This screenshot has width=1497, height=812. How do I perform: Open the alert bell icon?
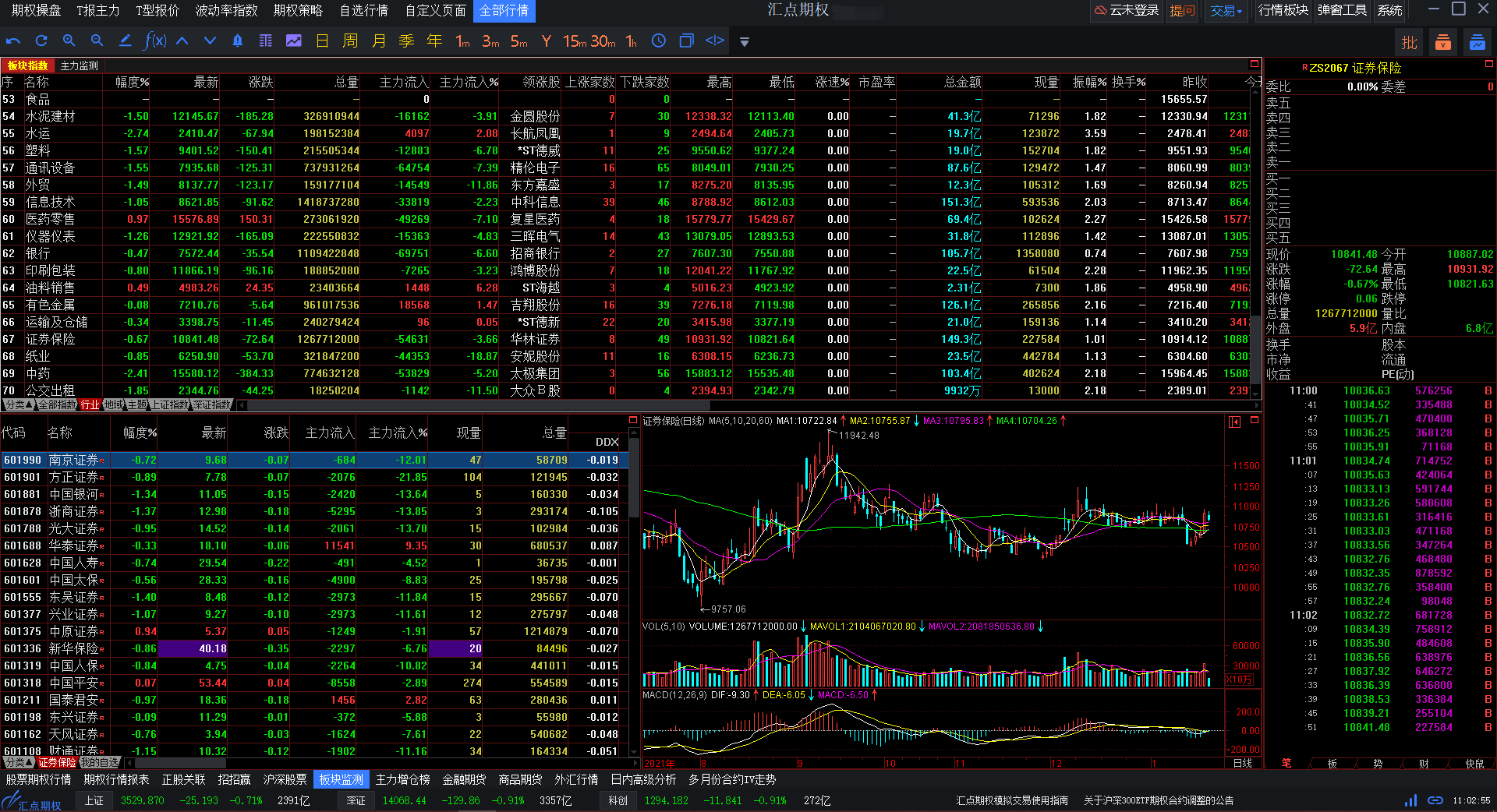pos(238,41)
